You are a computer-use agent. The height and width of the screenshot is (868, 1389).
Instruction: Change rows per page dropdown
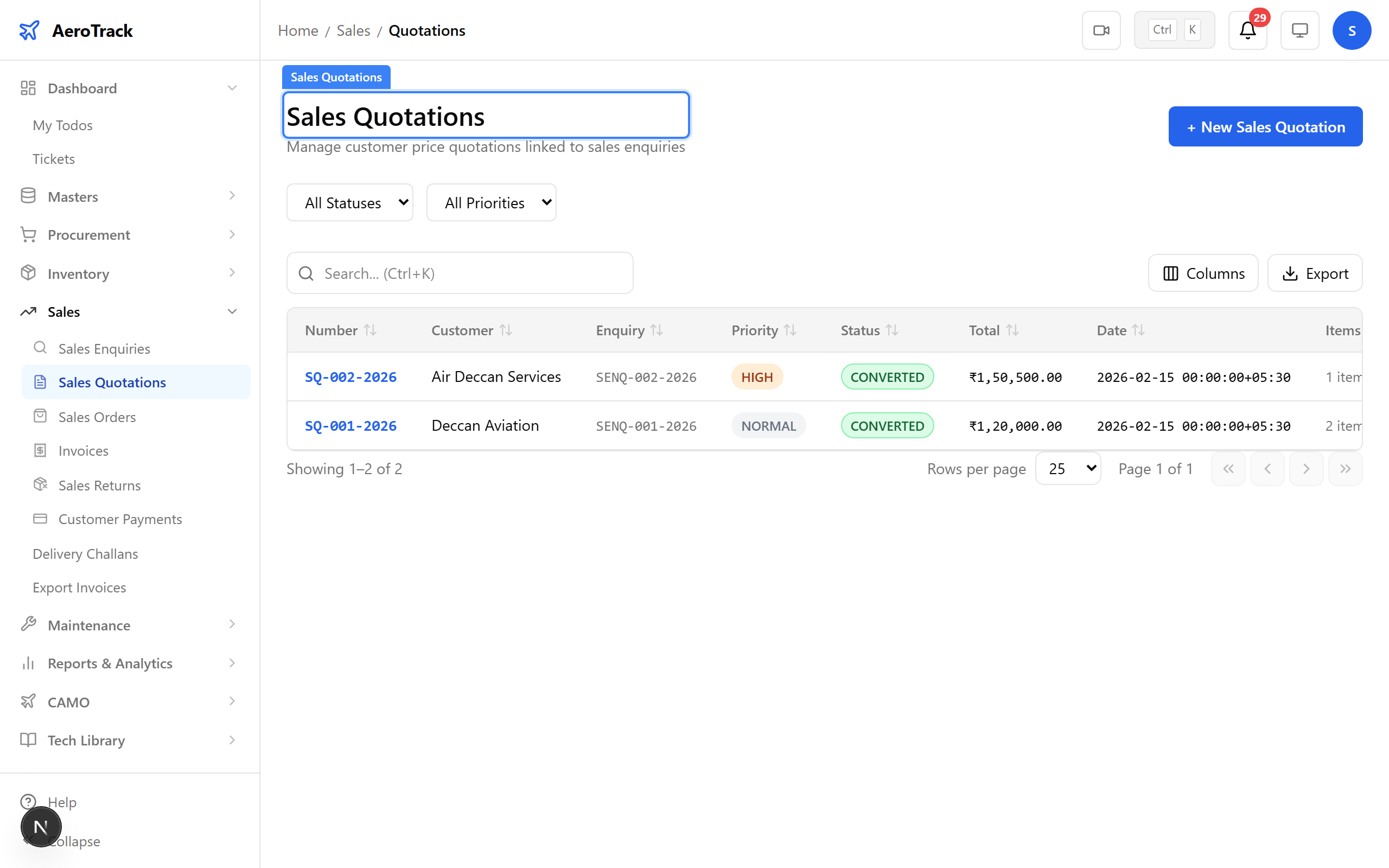(x=1068, y=469)
